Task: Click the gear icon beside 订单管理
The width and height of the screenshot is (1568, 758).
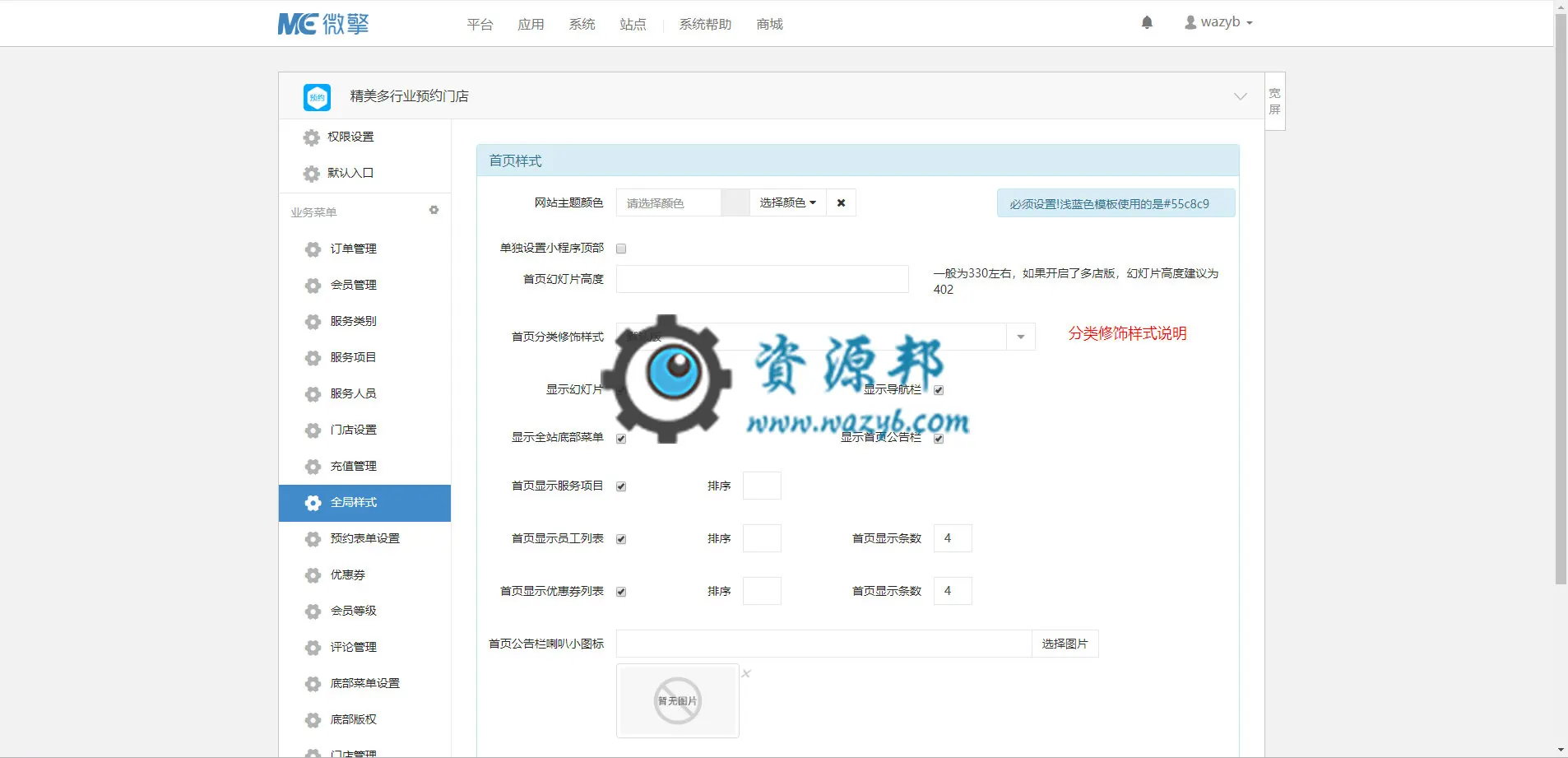Action: pos(313,249)
